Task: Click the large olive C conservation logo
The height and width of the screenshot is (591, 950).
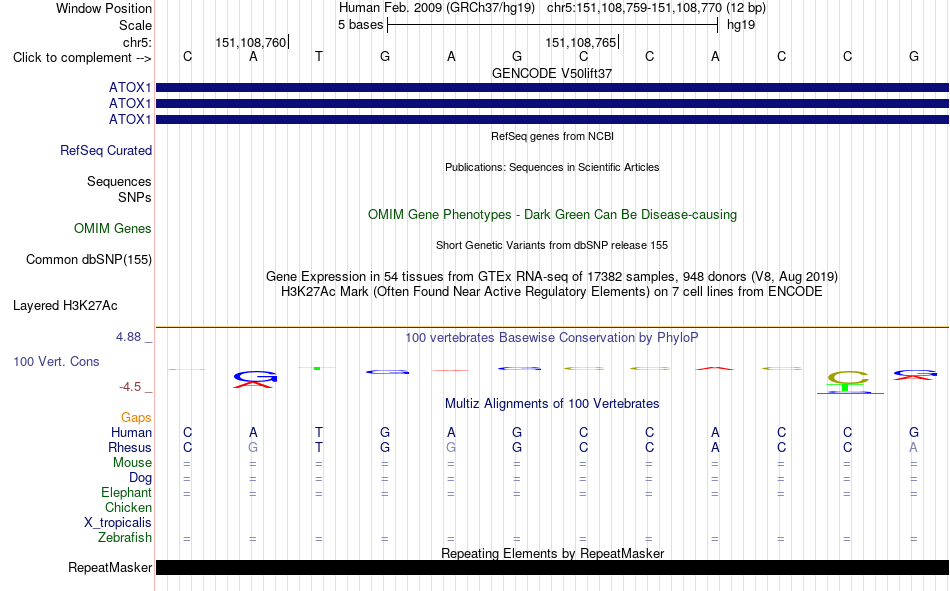Action: [x=848, y=378]
